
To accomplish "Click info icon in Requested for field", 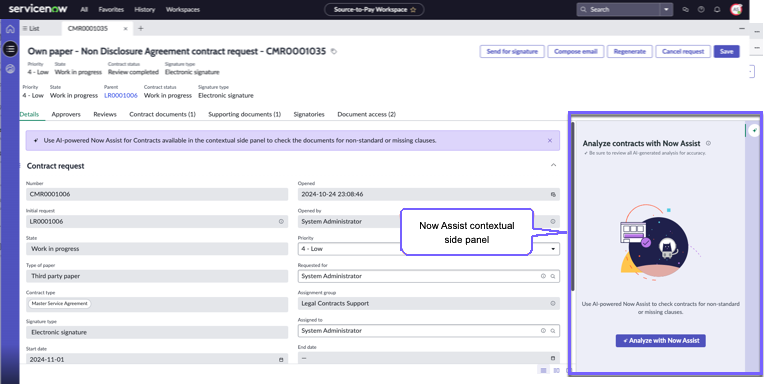I will [x=543, y=276].
